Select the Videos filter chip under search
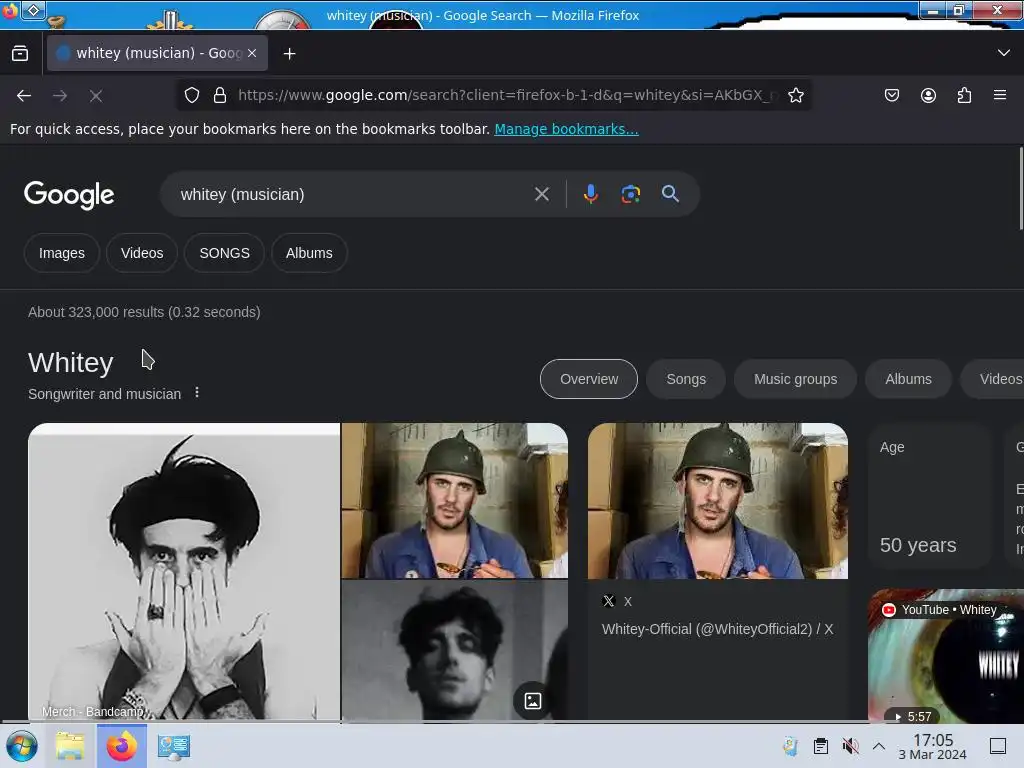1024x768 pixels. click(142, 253)
